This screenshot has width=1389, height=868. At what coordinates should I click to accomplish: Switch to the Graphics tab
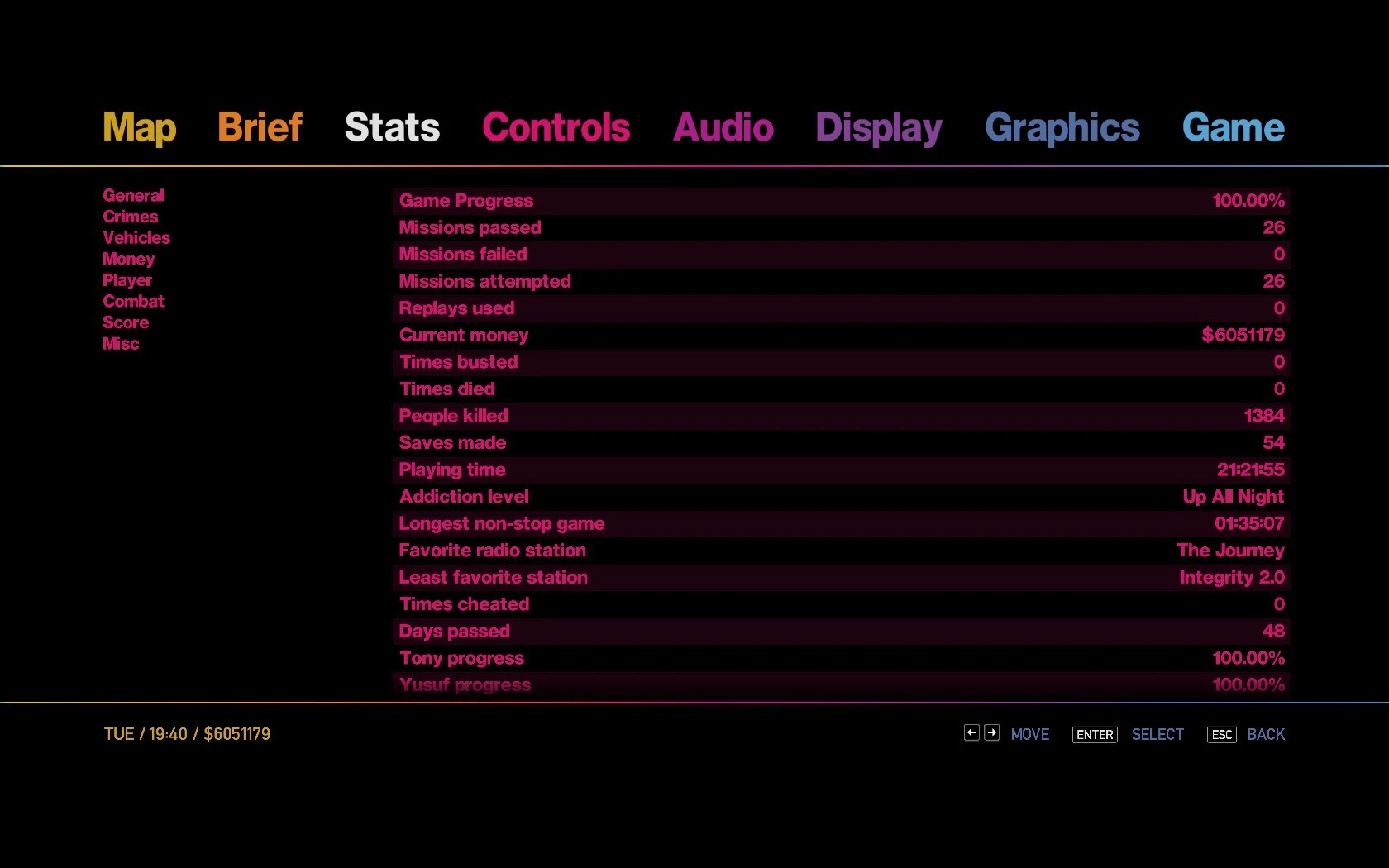pyautogui.click(x=1062, y=128)
